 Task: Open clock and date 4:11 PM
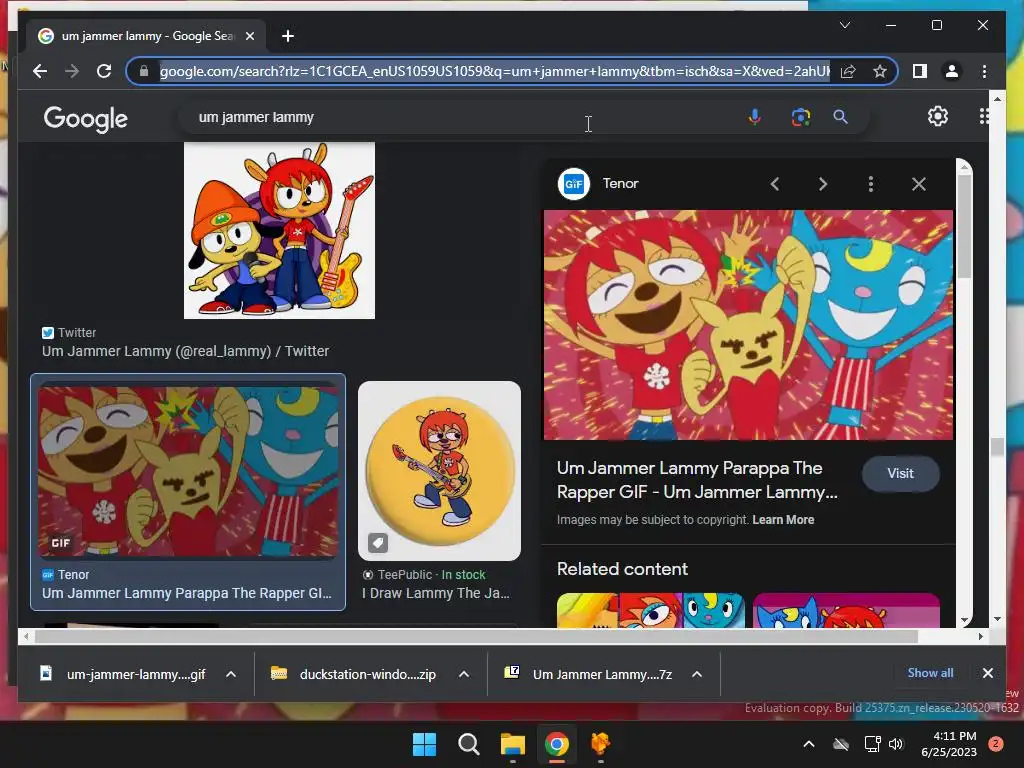click(948, 744)
